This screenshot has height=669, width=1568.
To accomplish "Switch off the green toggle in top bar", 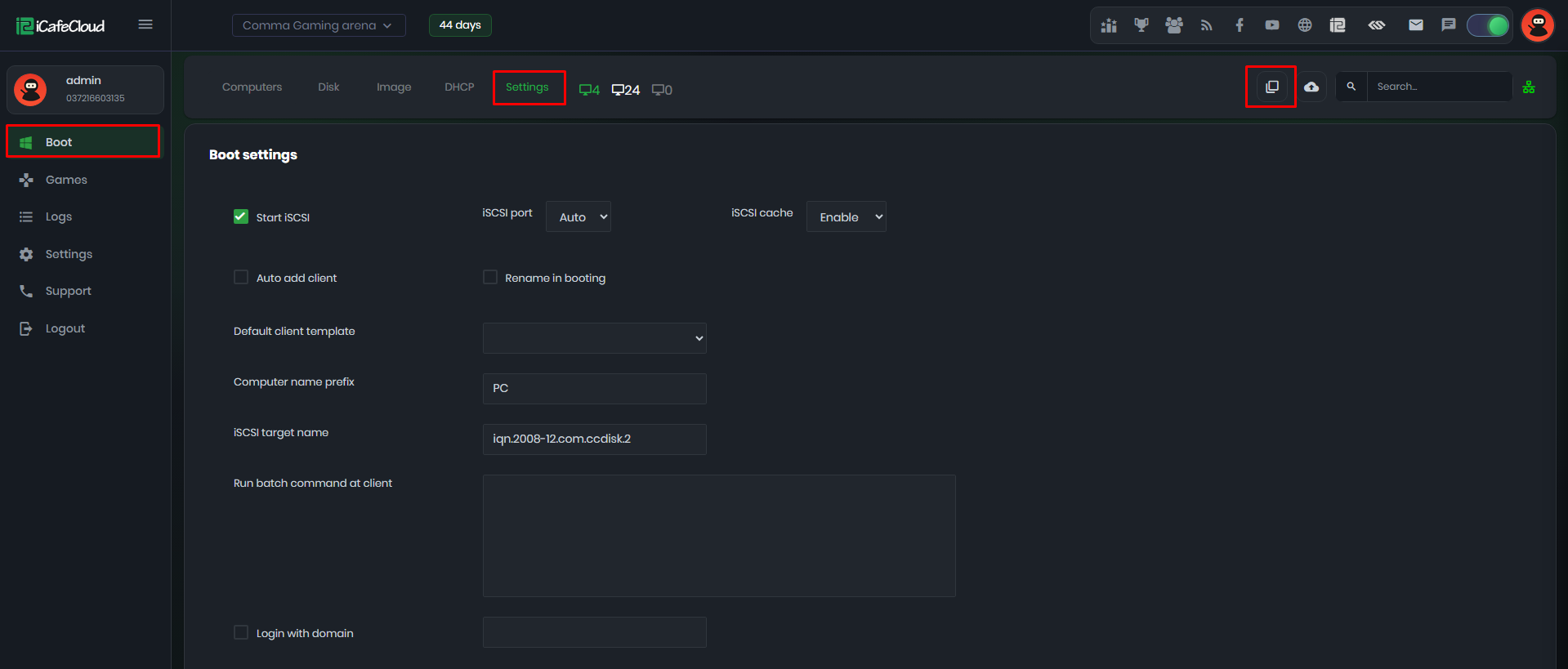I will point(1488,25).
